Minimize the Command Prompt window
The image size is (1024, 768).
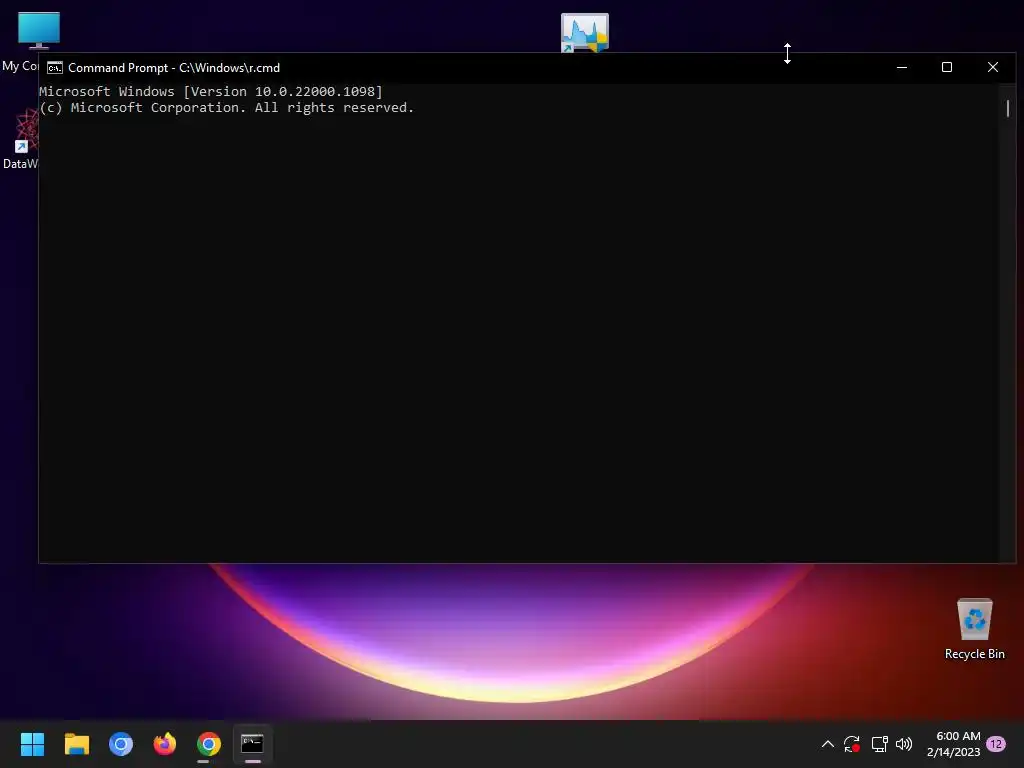pyautogui.click(x=902, y=67)
